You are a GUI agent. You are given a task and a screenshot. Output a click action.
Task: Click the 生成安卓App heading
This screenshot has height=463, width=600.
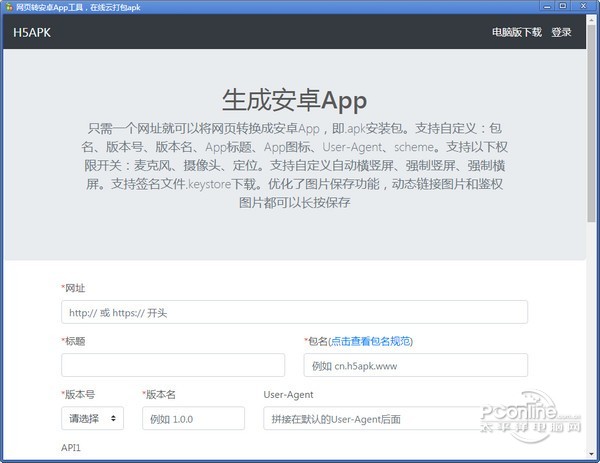pos(294,100)
